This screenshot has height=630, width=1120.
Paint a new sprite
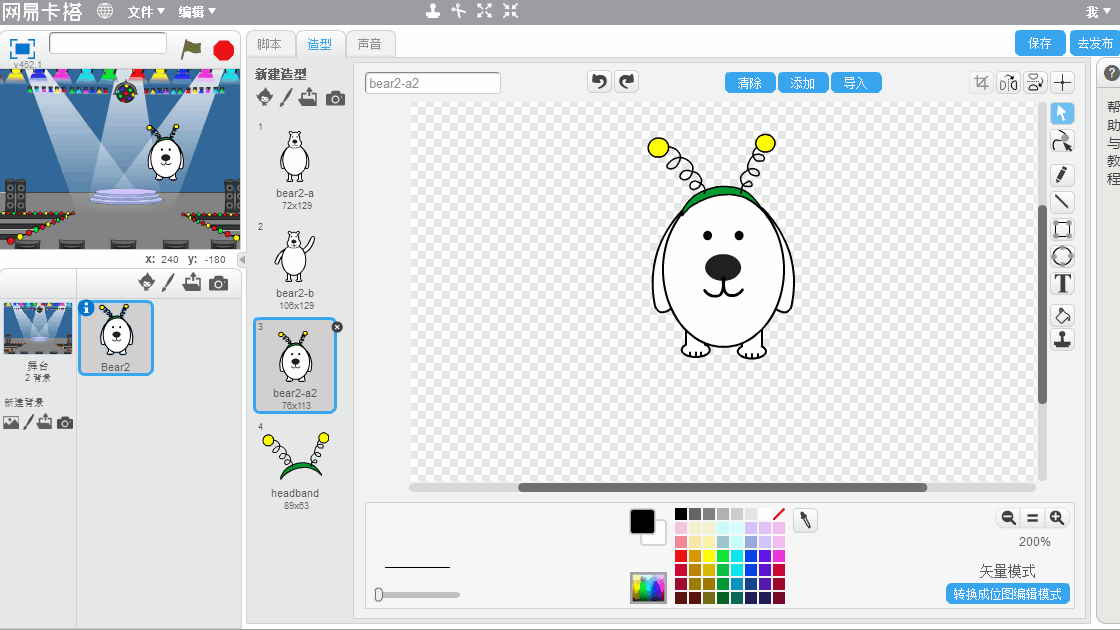[168, 282]
